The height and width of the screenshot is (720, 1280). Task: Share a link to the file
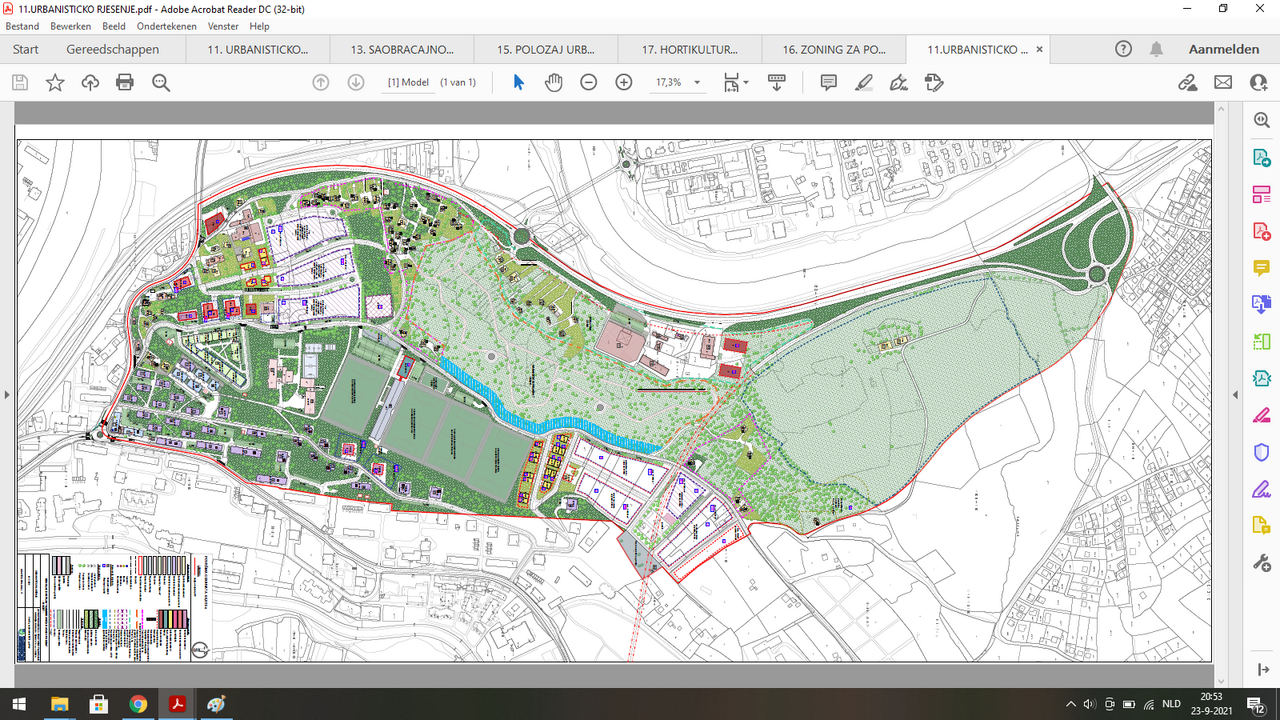coord(1188,82)
